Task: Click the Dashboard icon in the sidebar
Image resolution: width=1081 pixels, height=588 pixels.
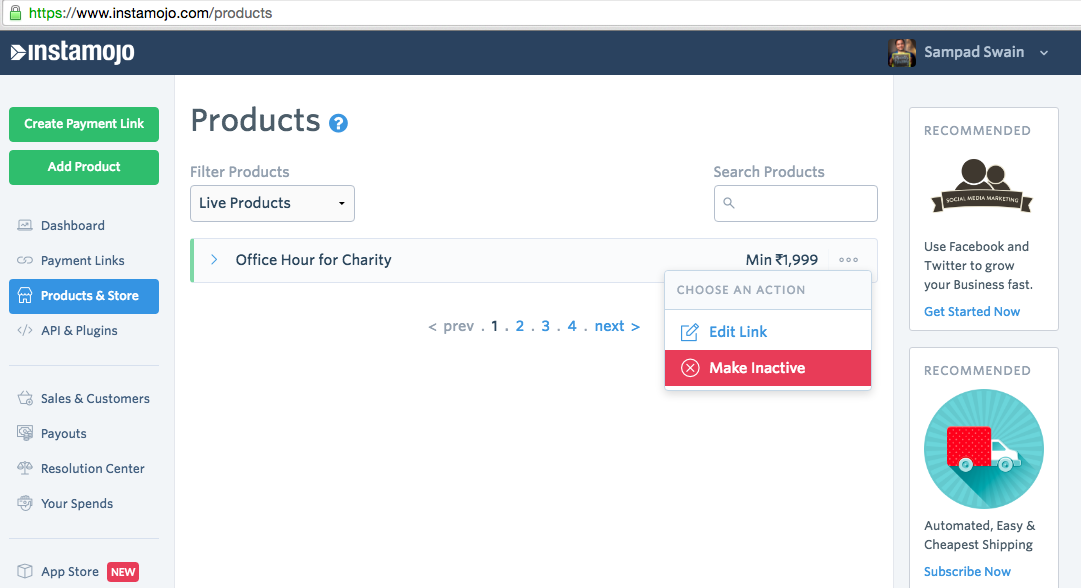Action: pos(25,226)
